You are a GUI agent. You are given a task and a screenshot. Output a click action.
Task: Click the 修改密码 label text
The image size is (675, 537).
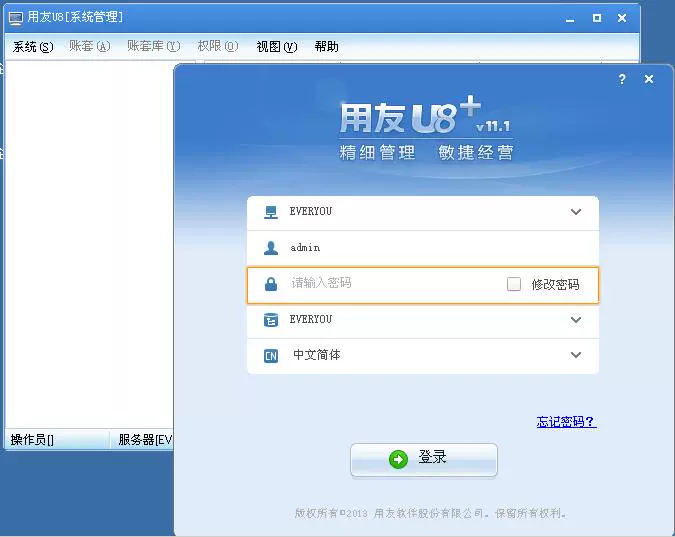coord(555,284)
